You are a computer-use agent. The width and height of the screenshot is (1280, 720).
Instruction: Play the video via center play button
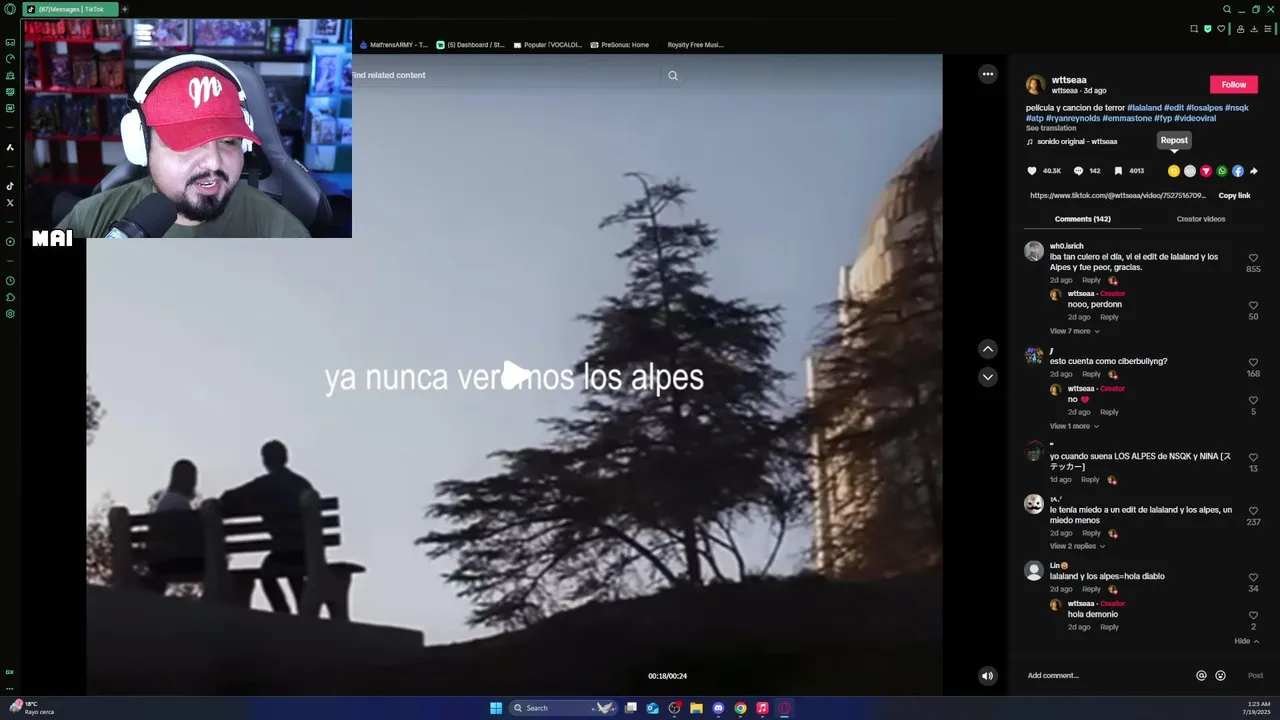514,376
